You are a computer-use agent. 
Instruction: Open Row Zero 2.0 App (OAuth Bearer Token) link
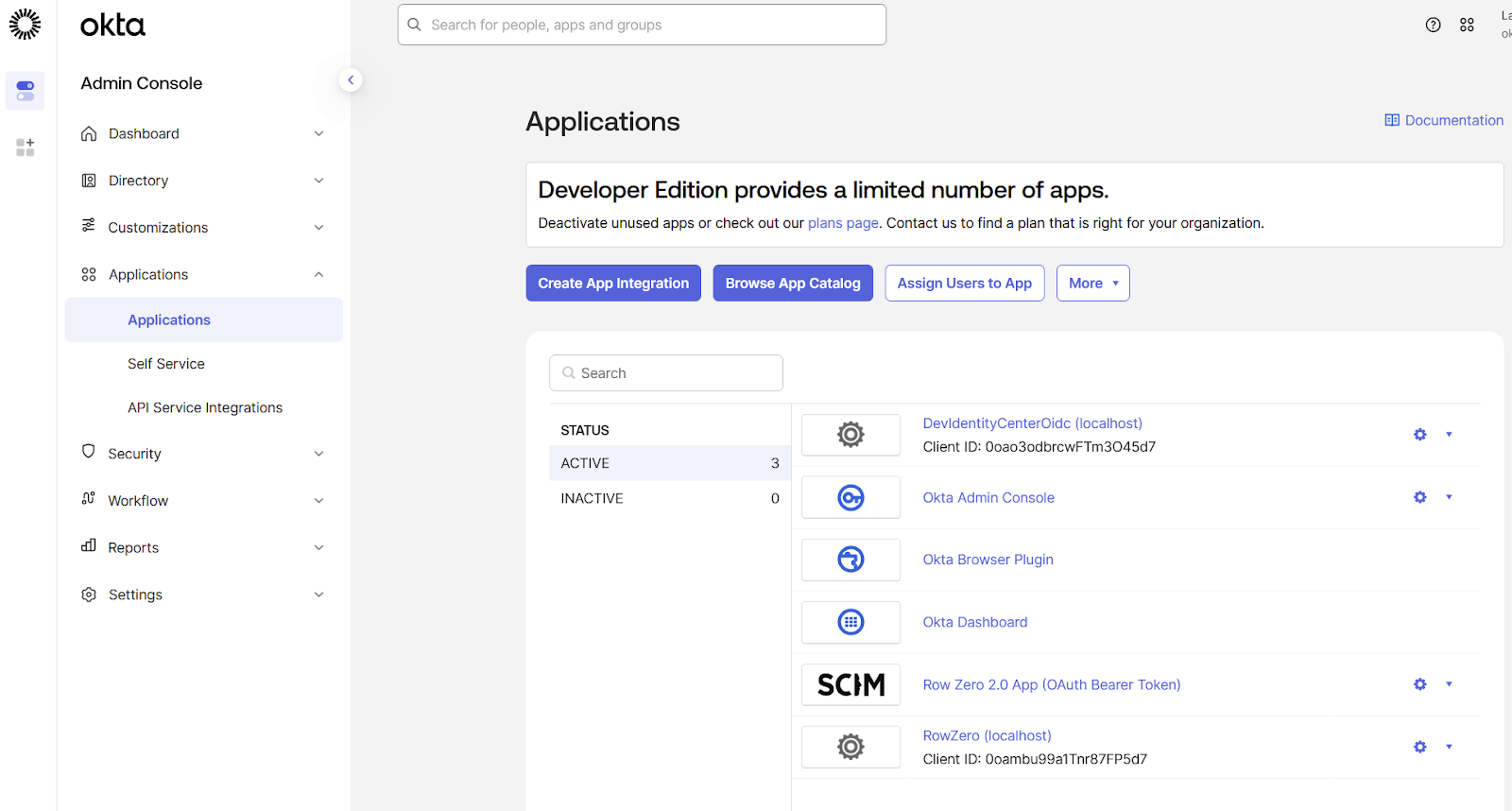(1052, 684)
